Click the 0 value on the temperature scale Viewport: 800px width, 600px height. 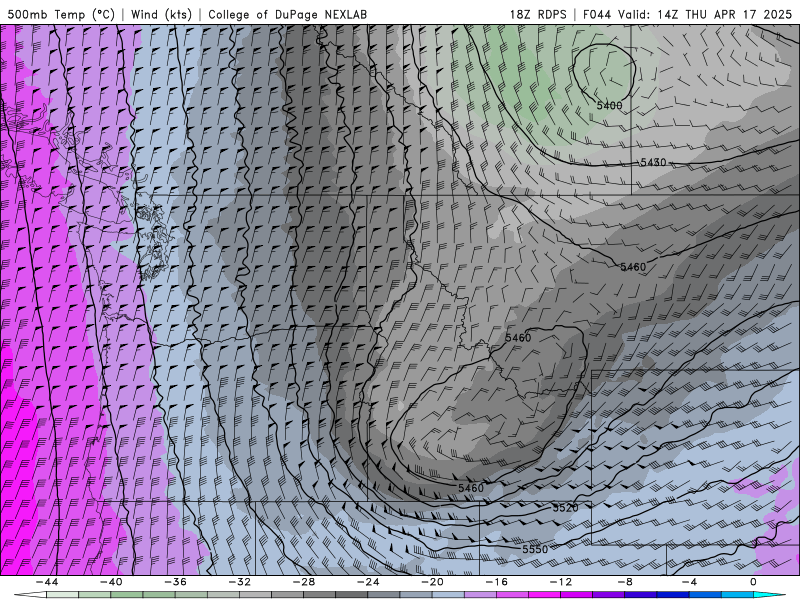[753, 582]
